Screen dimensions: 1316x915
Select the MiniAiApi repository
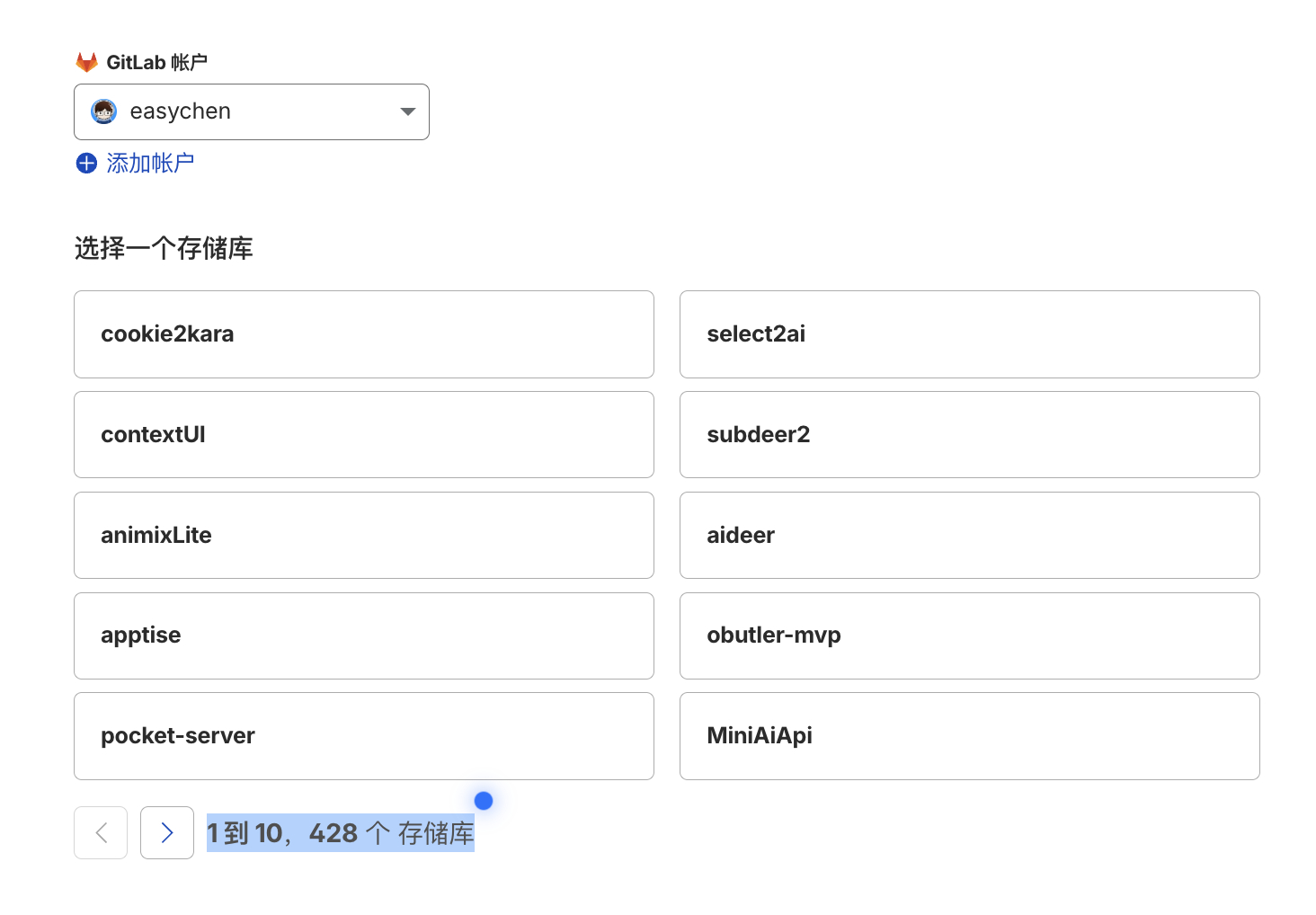click(x=970, y=735)
